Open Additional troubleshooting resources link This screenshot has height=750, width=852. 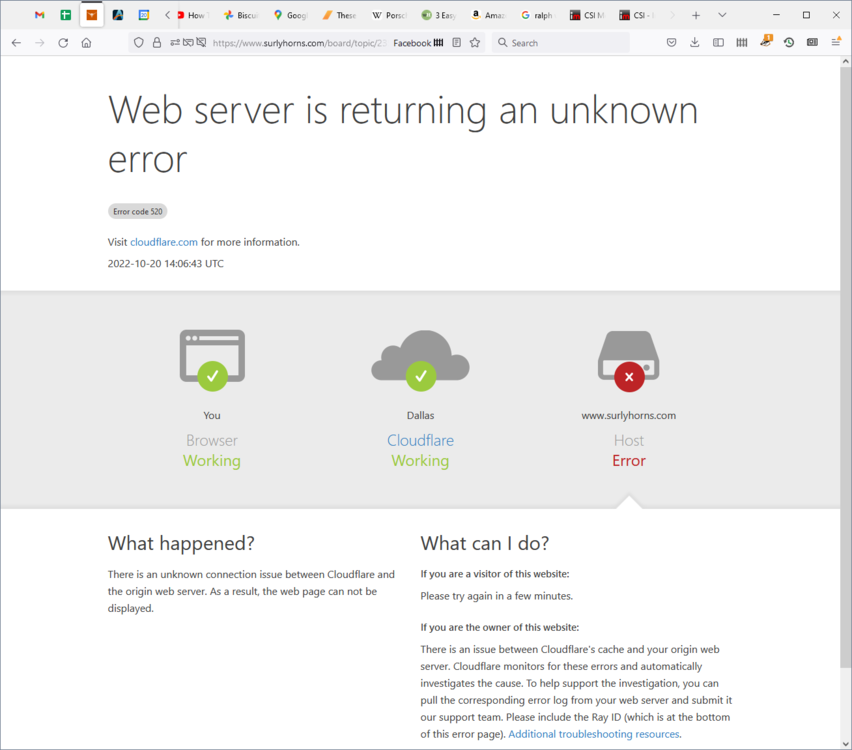[x=594, y=734]
